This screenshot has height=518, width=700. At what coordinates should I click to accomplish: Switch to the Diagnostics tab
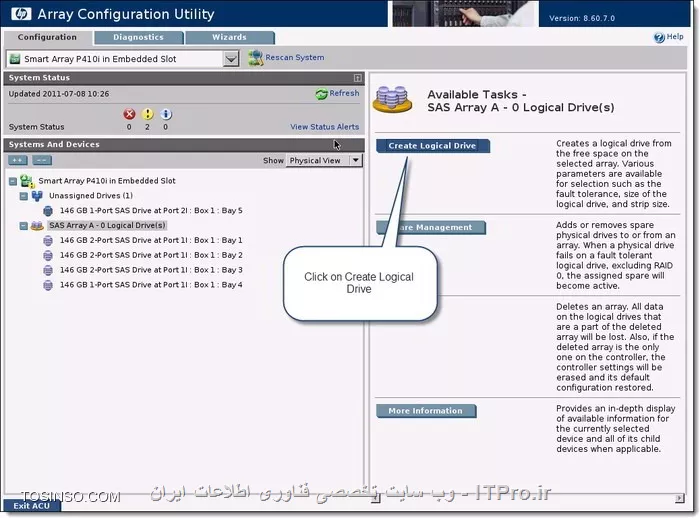[x=138, y=38]
